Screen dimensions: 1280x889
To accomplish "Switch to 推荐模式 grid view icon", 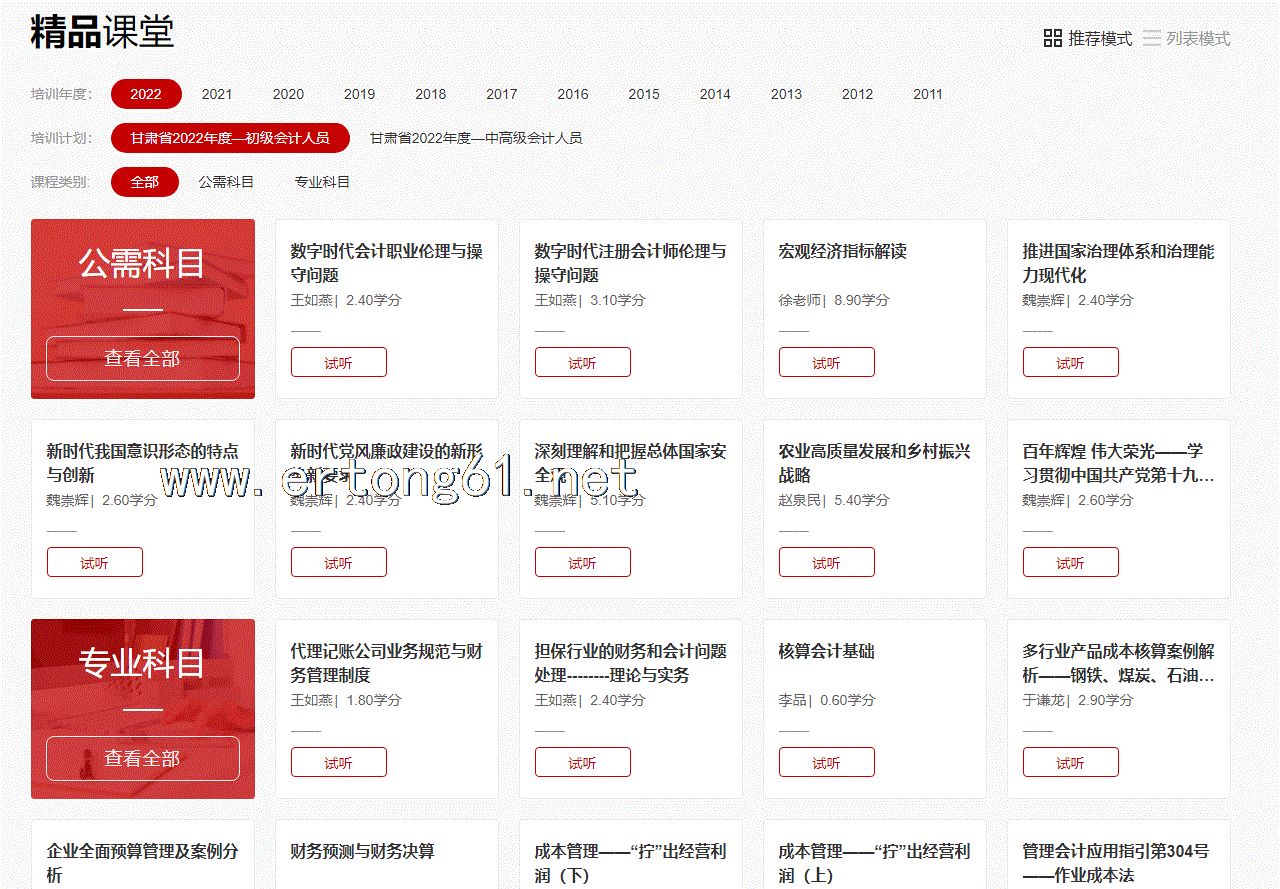I will coord(1053,39).
